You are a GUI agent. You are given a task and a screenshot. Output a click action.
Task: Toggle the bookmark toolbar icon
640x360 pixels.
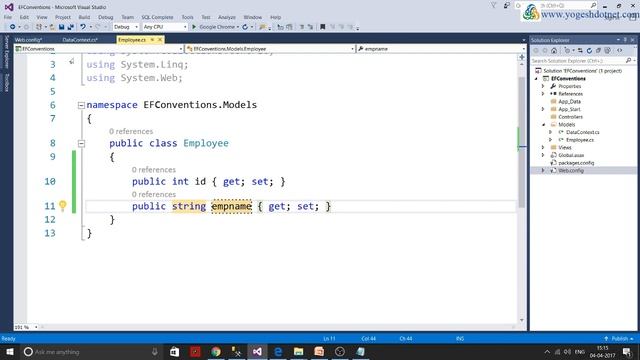pyautogui.click(x=322, y=27)
